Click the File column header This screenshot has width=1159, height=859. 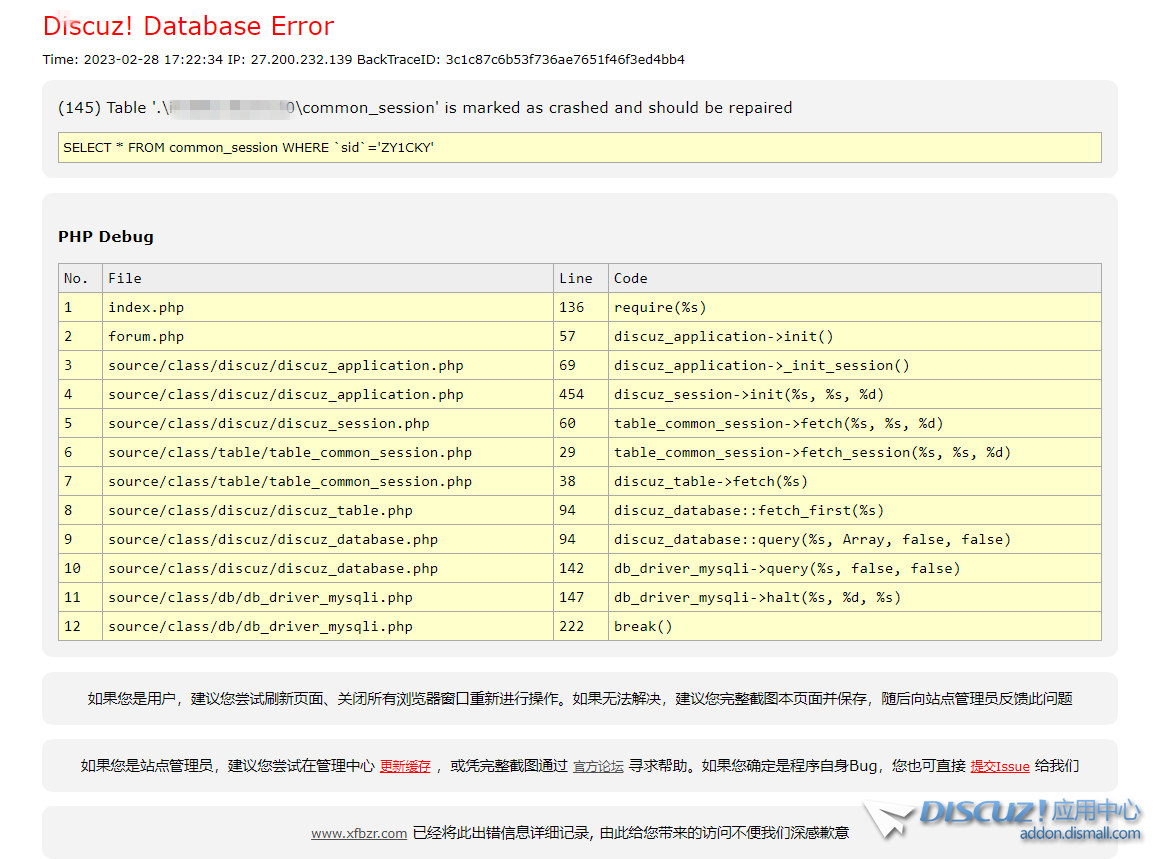point(125,278)
